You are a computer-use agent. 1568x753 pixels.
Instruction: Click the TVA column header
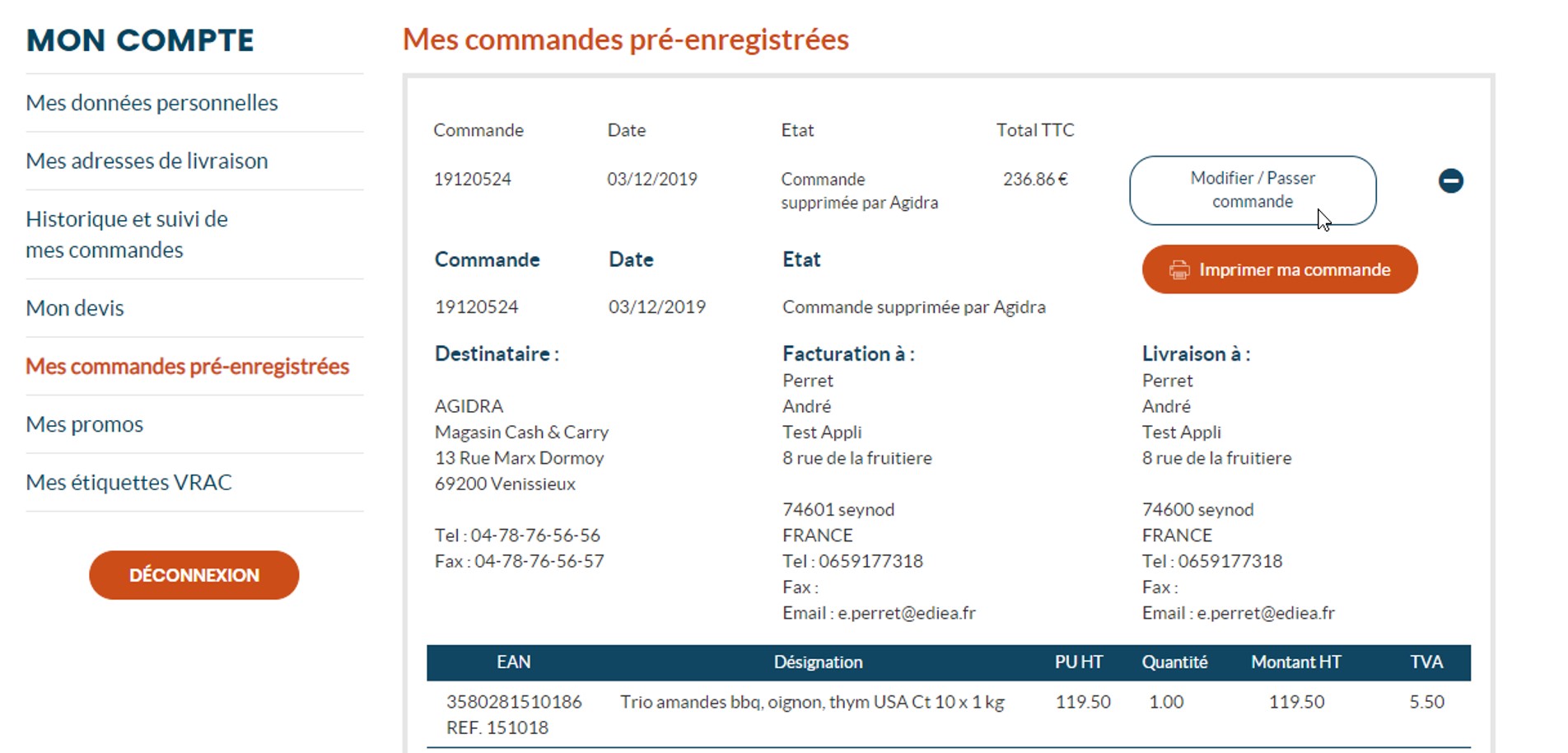coord(1426,662)
